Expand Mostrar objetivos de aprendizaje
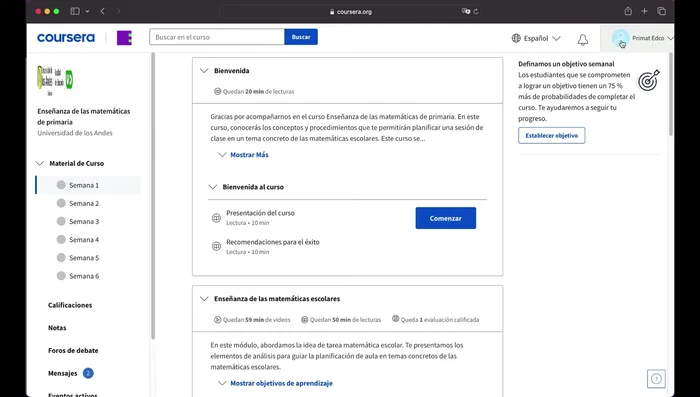700x397 pixels. click(281, 383)
